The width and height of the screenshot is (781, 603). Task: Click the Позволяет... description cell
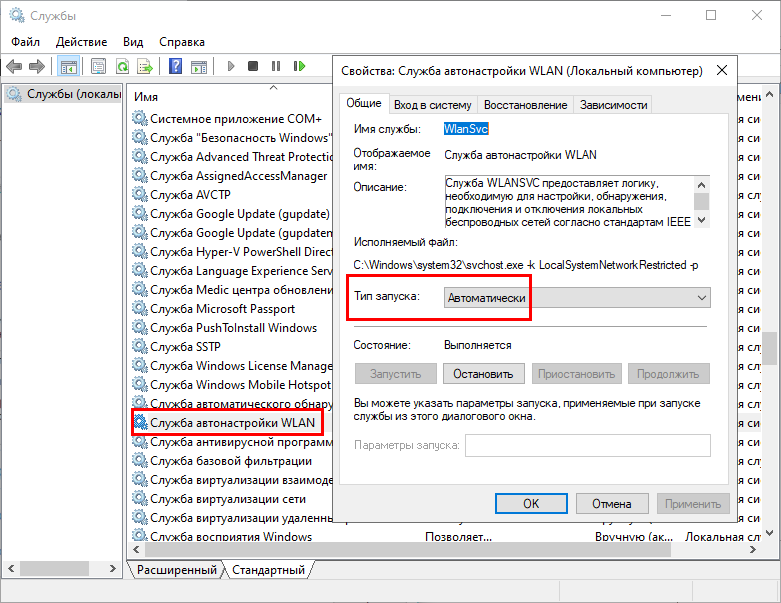click(458, 537)
